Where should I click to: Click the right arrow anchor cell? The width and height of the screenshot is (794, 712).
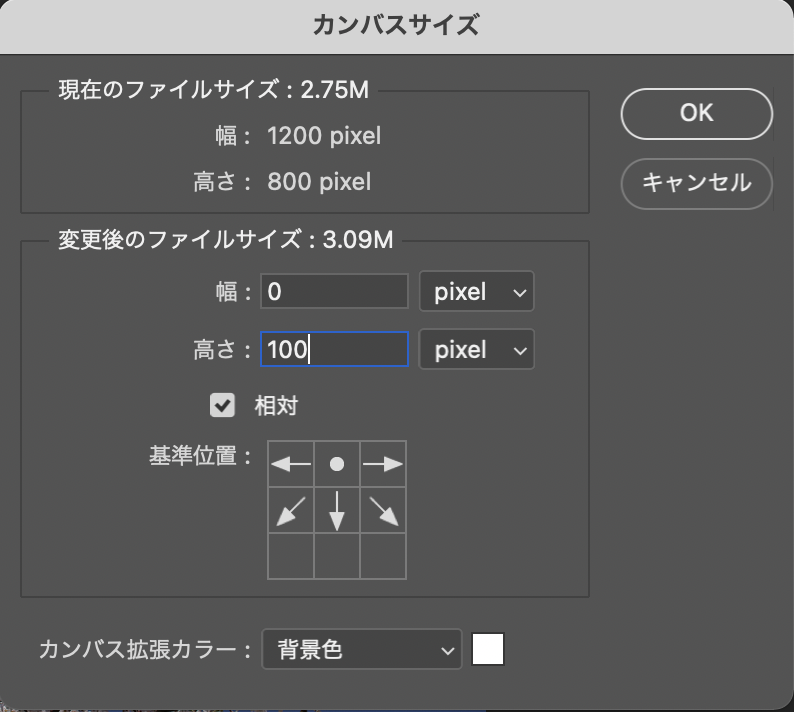tap(383, 464)
